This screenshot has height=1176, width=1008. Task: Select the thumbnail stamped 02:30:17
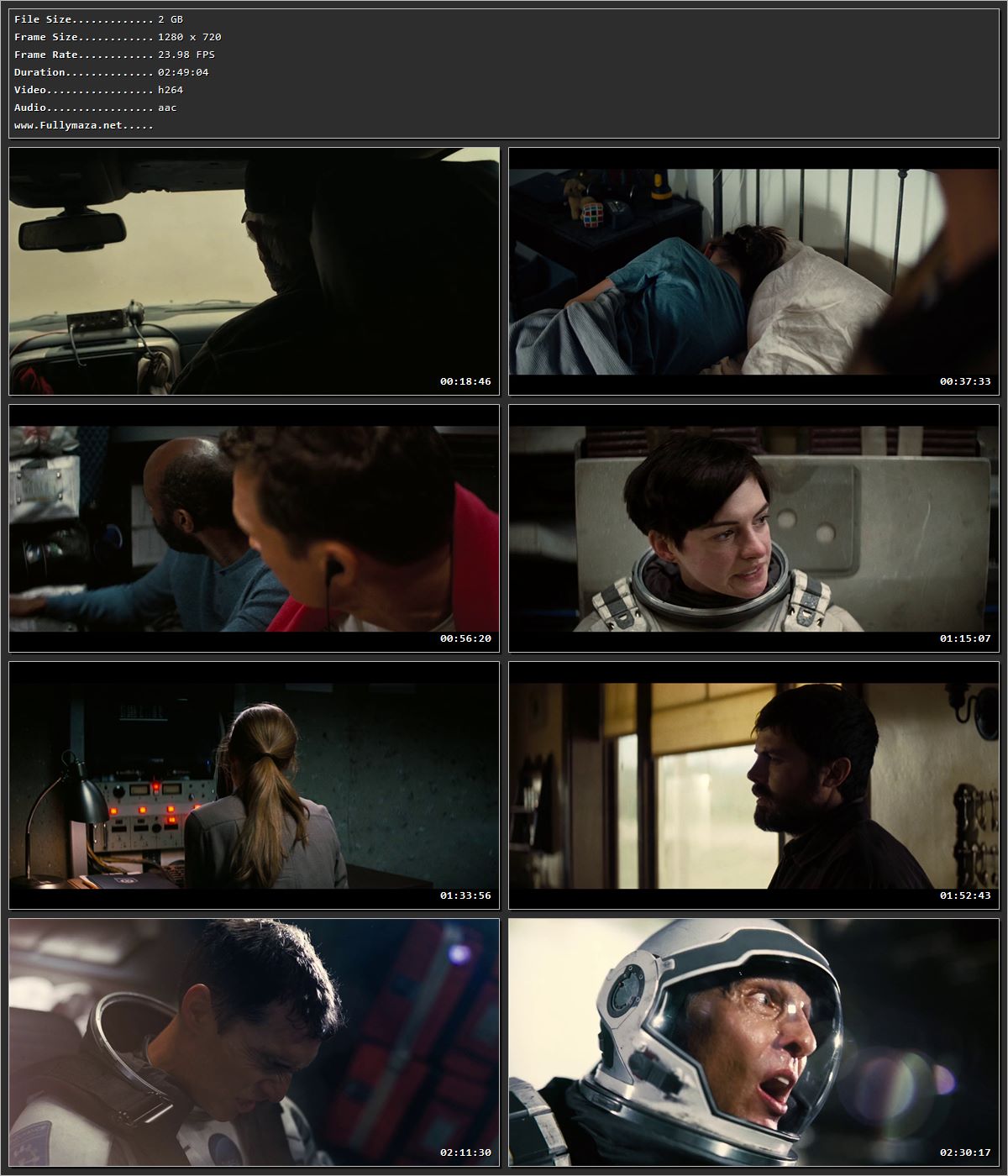(x=753, y=1042)
